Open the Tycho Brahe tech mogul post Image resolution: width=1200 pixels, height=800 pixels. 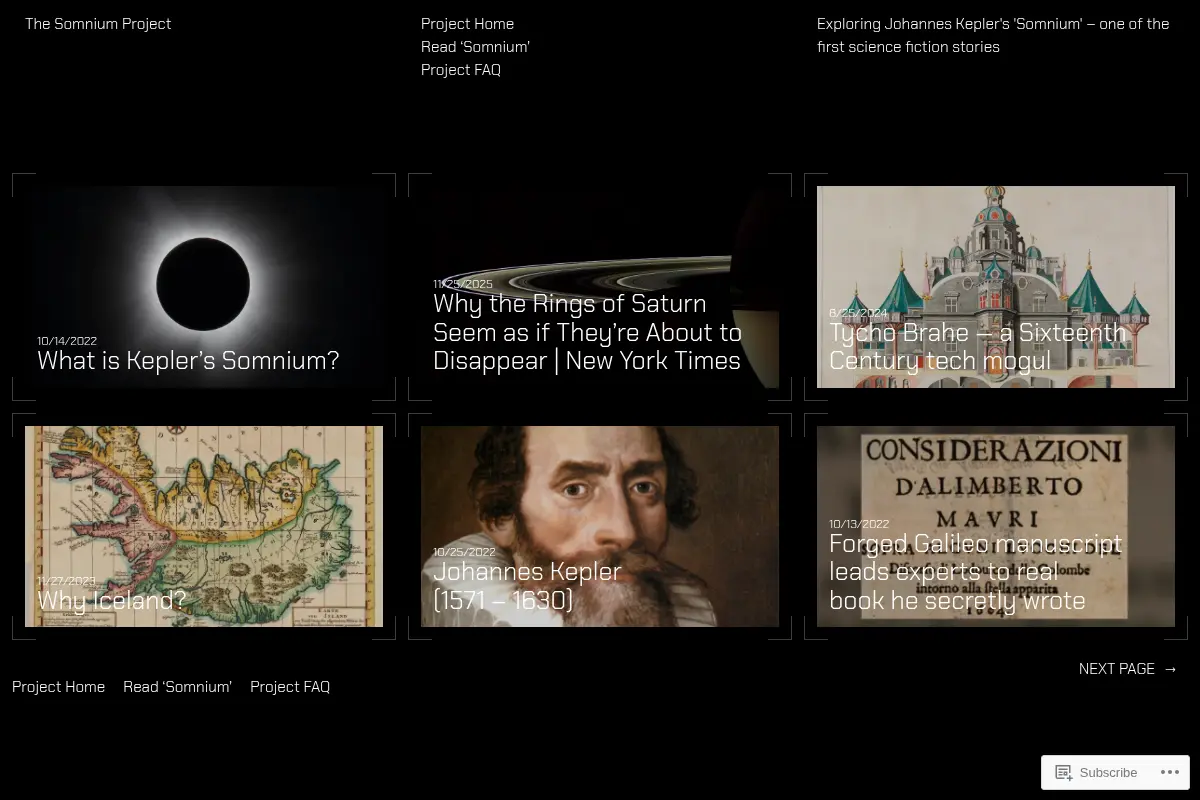(977, 346)
